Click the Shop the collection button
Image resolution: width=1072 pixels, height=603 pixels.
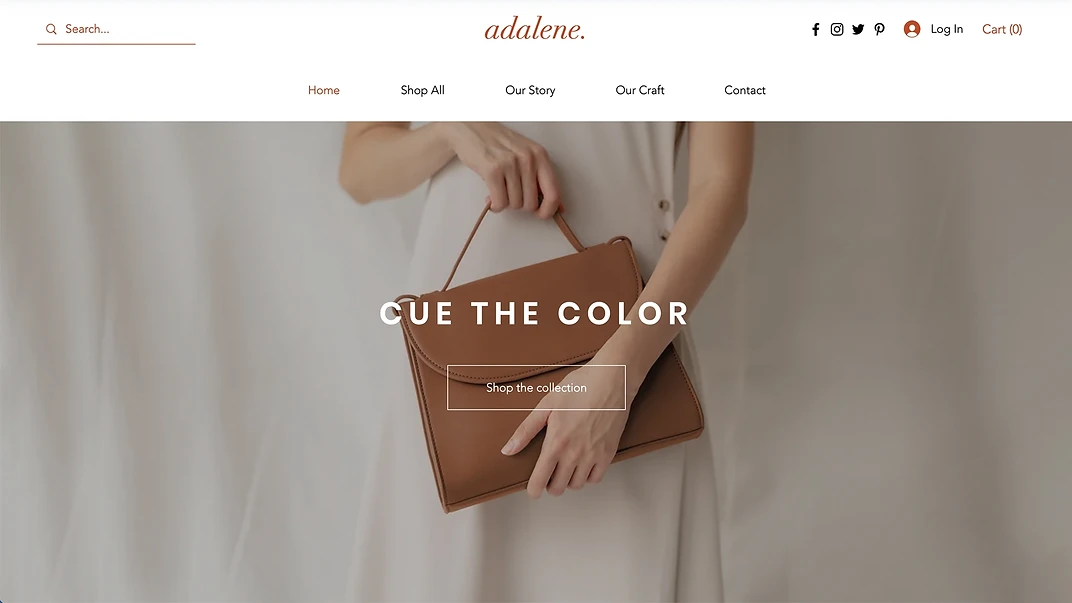pyautogui.click(x=536, y=388)
